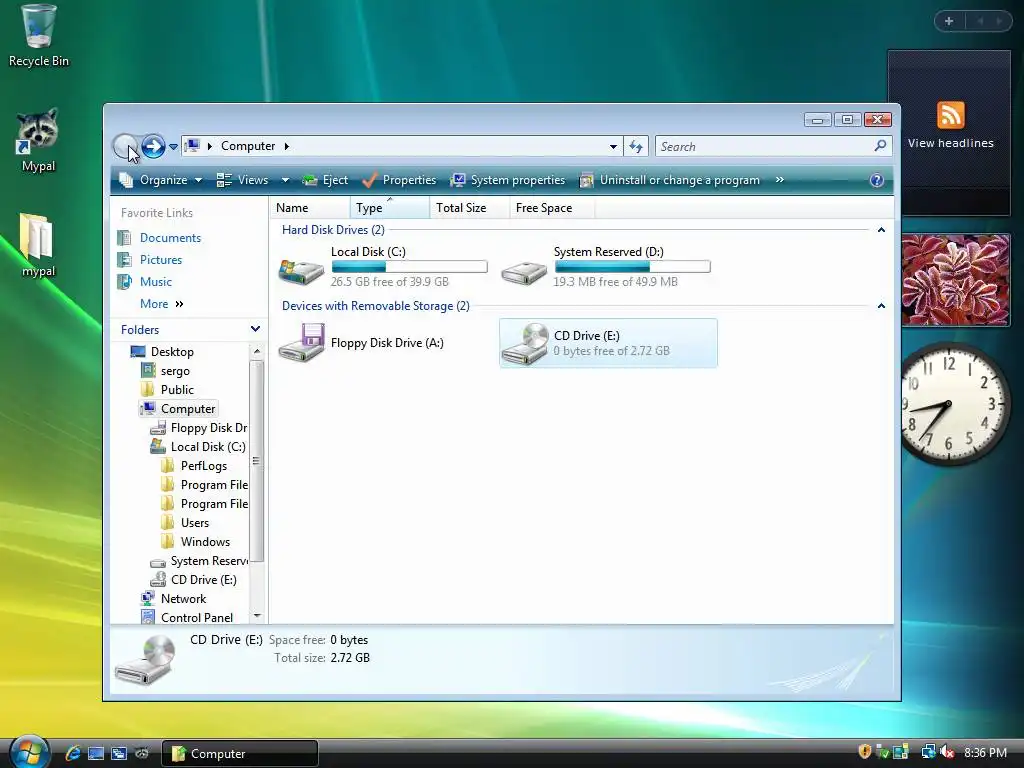Click the muted volume tray icon
This screenshot has height=768, width=1024.
(x=946, y=752)
